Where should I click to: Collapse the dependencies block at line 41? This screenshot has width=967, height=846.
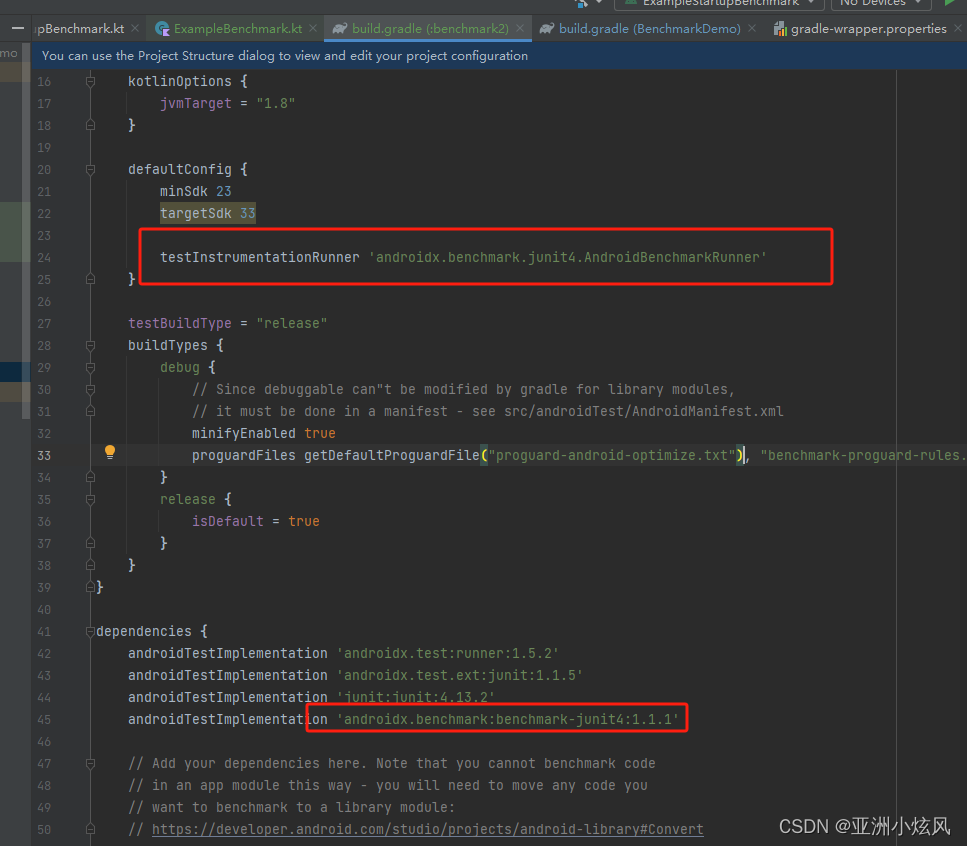tap(89, 631)
